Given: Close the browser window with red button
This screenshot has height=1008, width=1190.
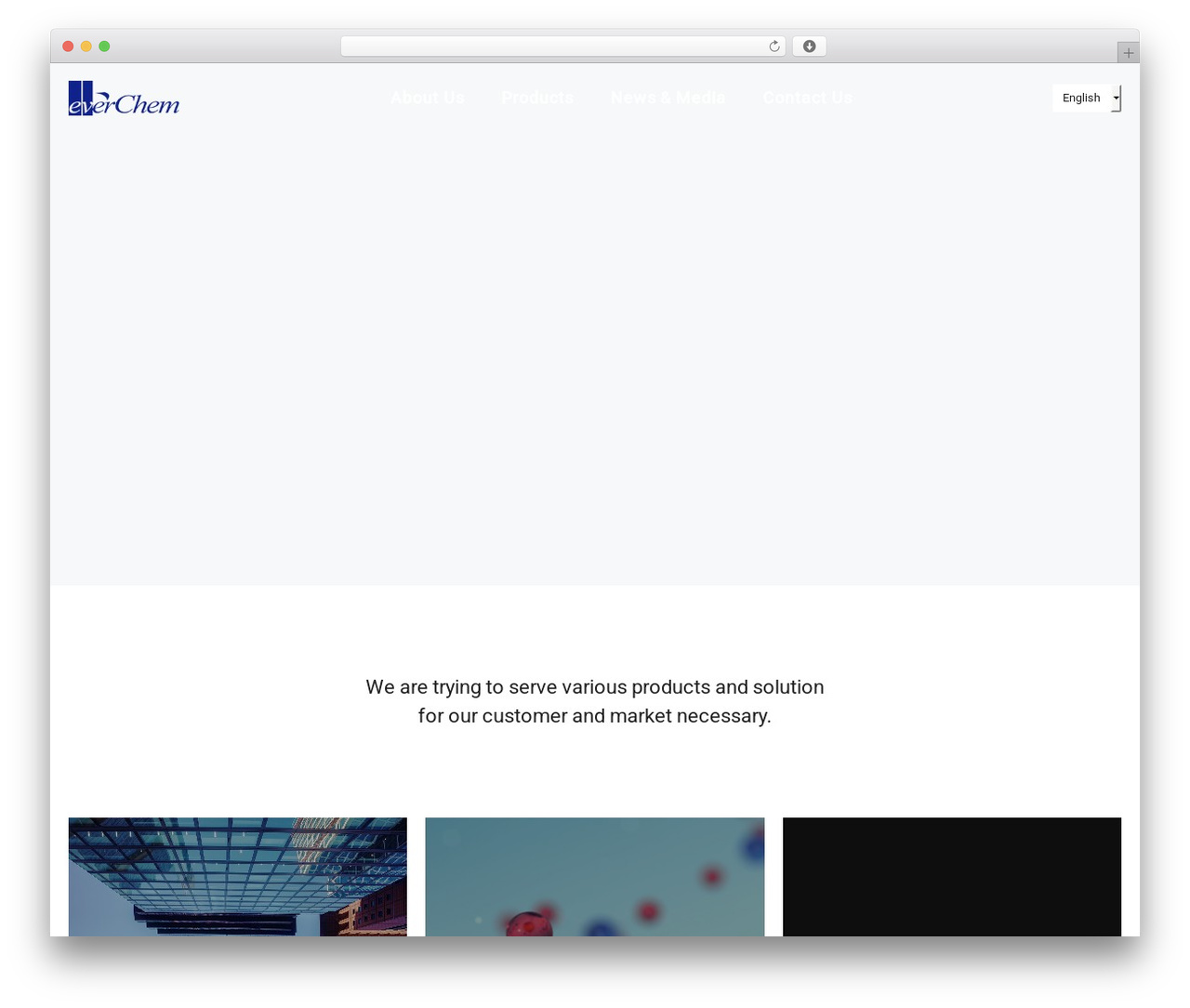Looking at the screenshot, I should tap(68, 46).
